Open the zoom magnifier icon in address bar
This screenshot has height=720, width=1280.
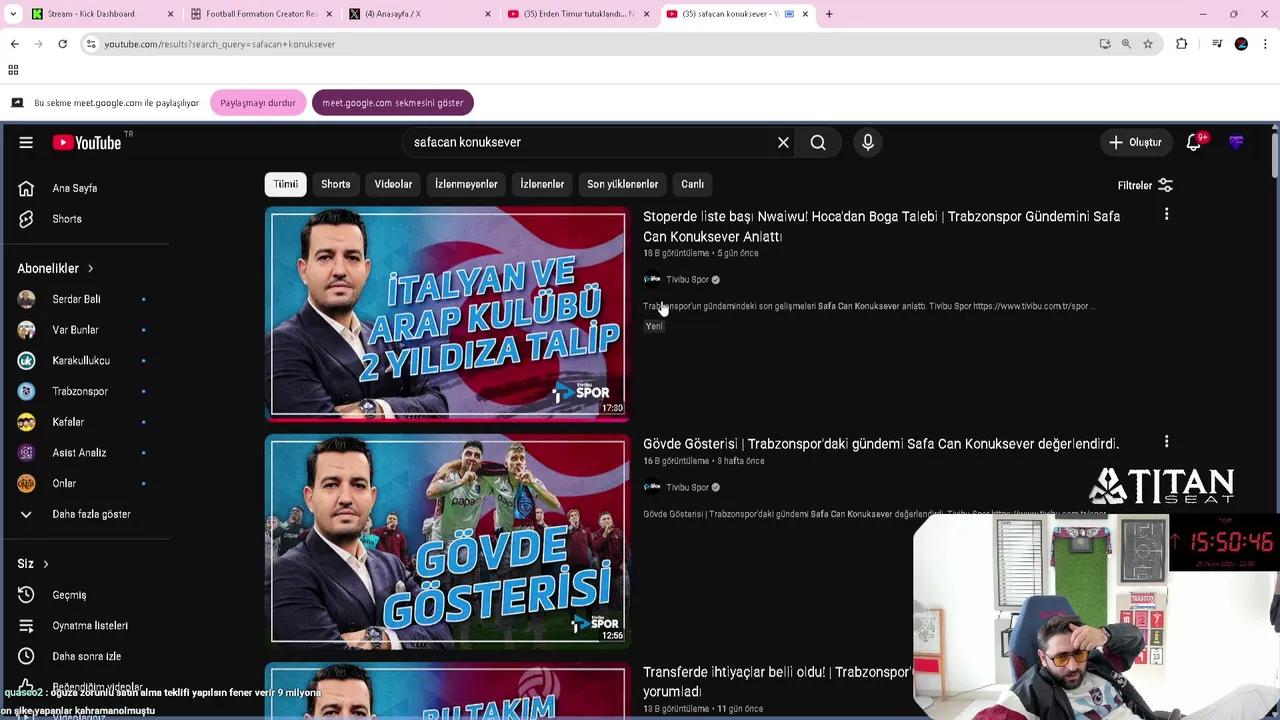point(1126,44)
